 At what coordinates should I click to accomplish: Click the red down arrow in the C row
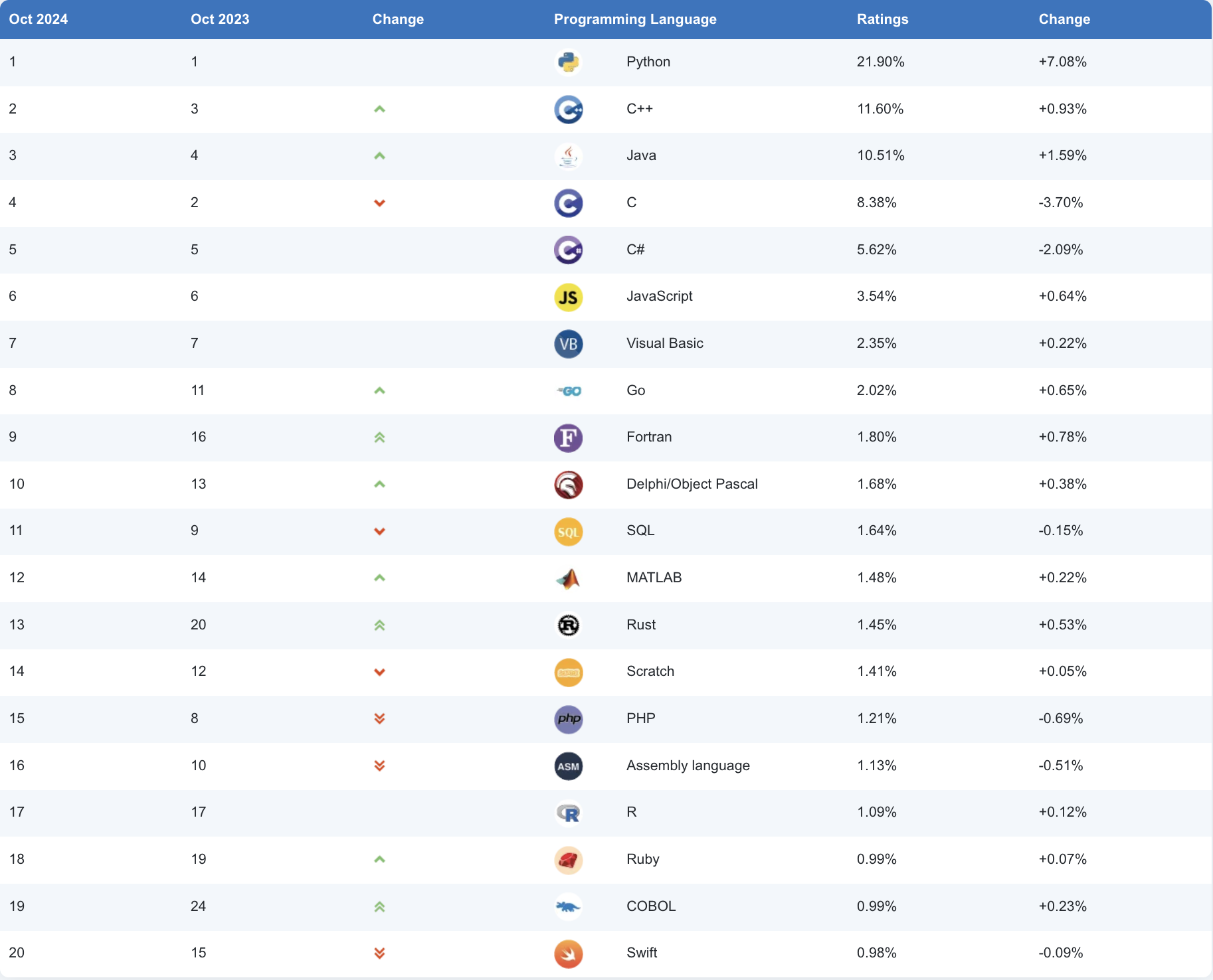click(x=379, y=203)
